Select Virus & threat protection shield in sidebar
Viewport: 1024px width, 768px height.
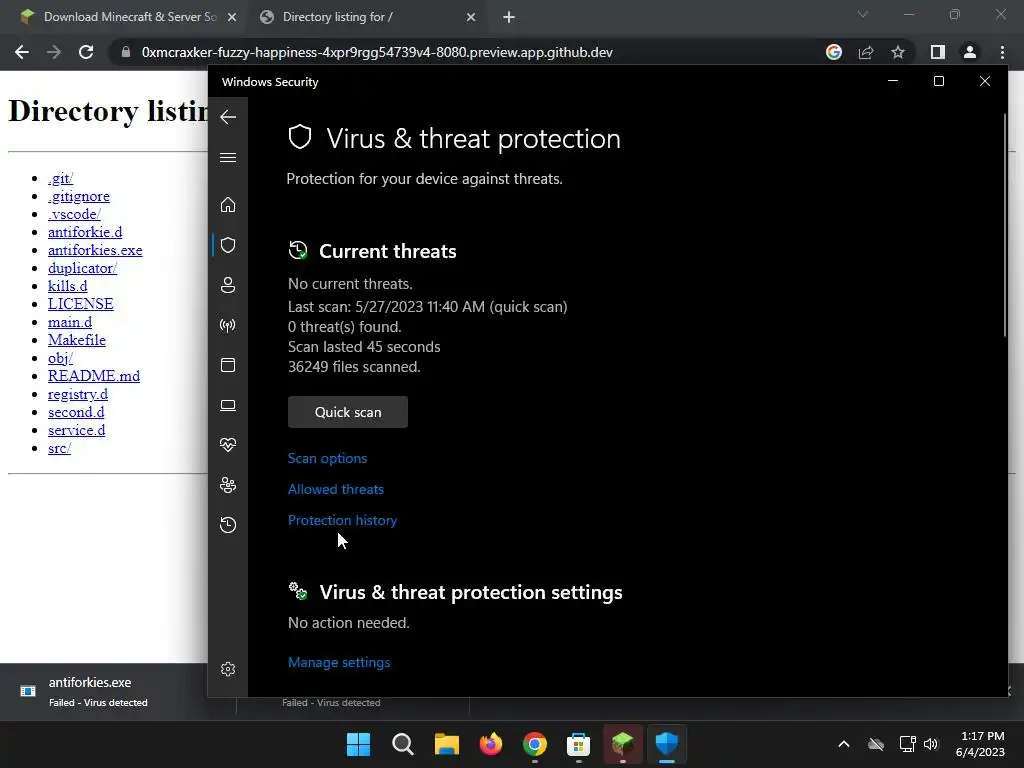click(228, 245)
